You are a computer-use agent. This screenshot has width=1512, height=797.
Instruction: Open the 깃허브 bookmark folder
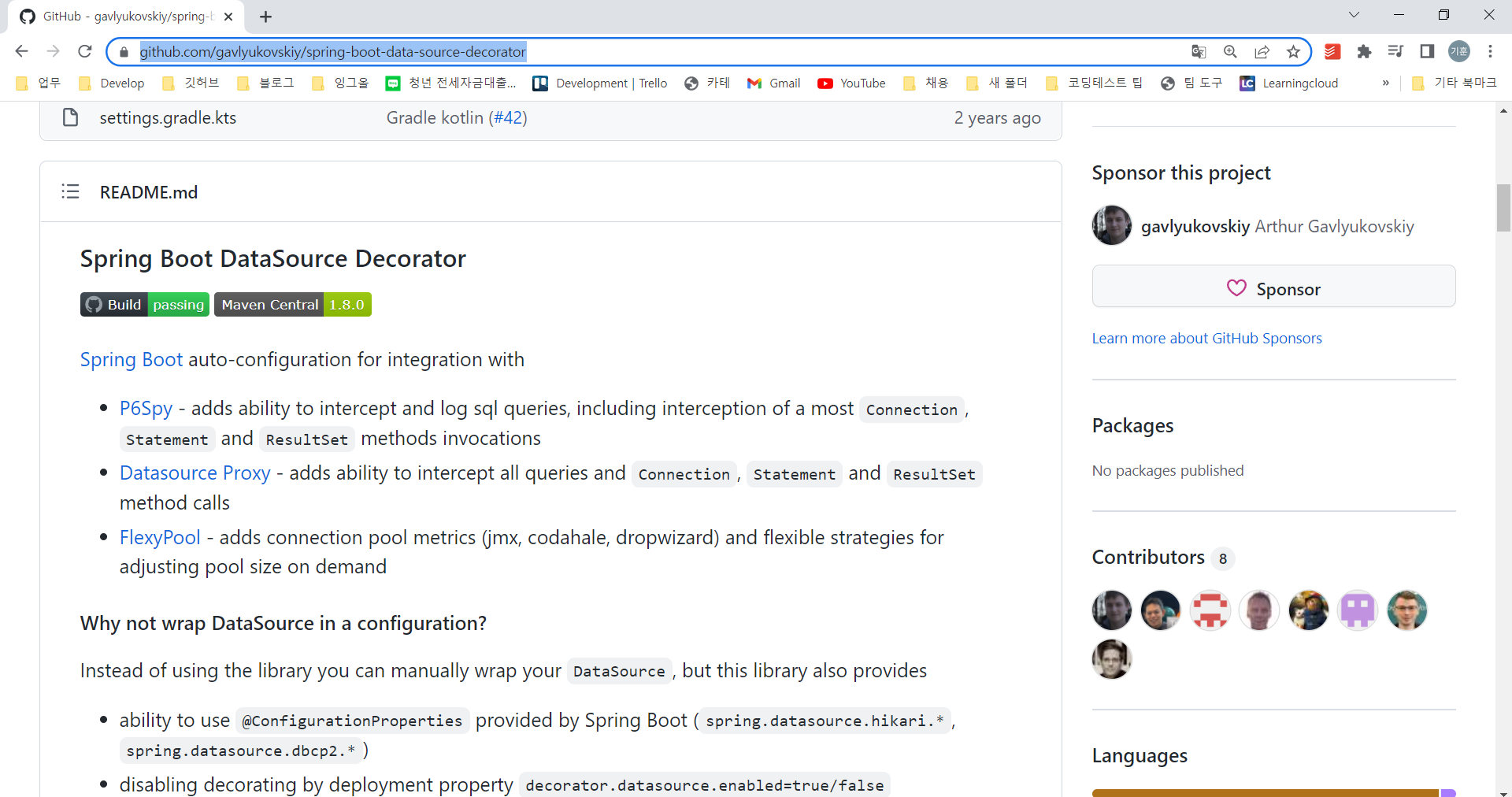click(191, 83)
